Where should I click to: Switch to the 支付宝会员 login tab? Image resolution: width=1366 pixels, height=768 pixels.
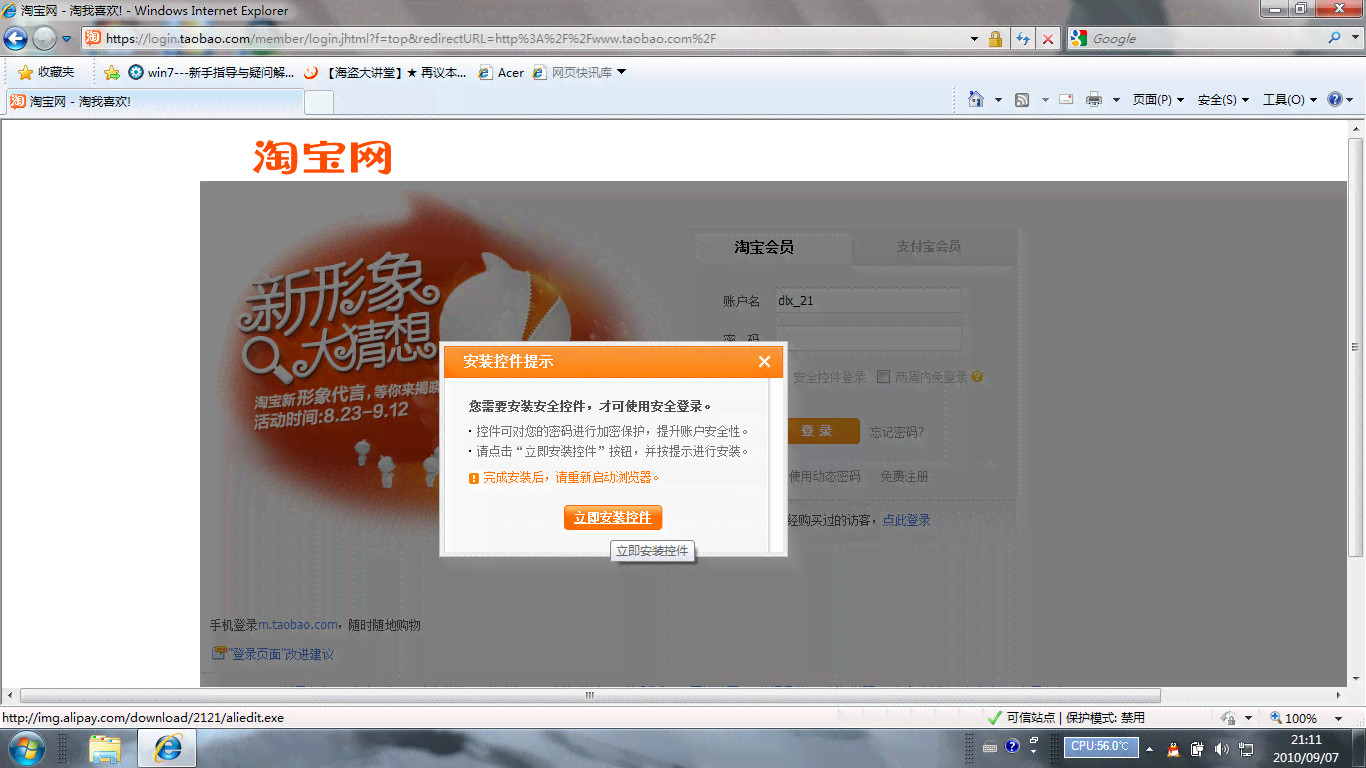pos(929,246)
